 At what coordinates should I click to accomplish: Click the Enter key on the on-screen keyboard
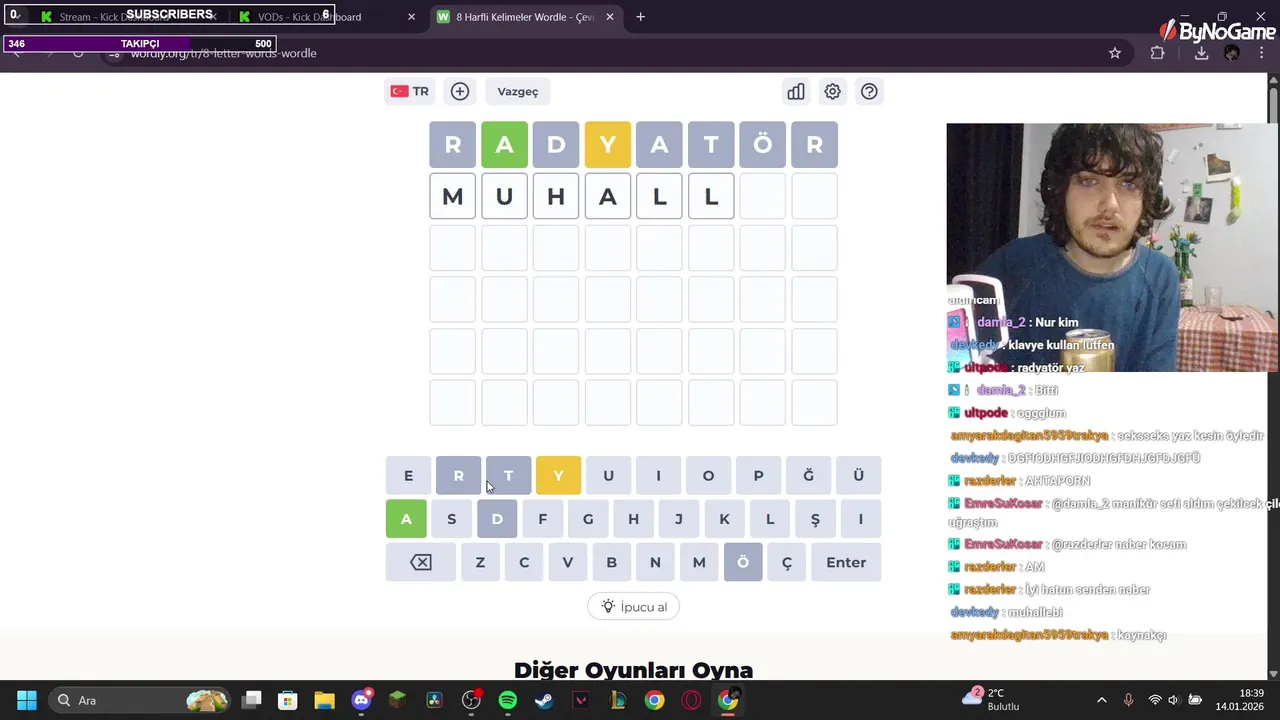(x=846, y=562)
